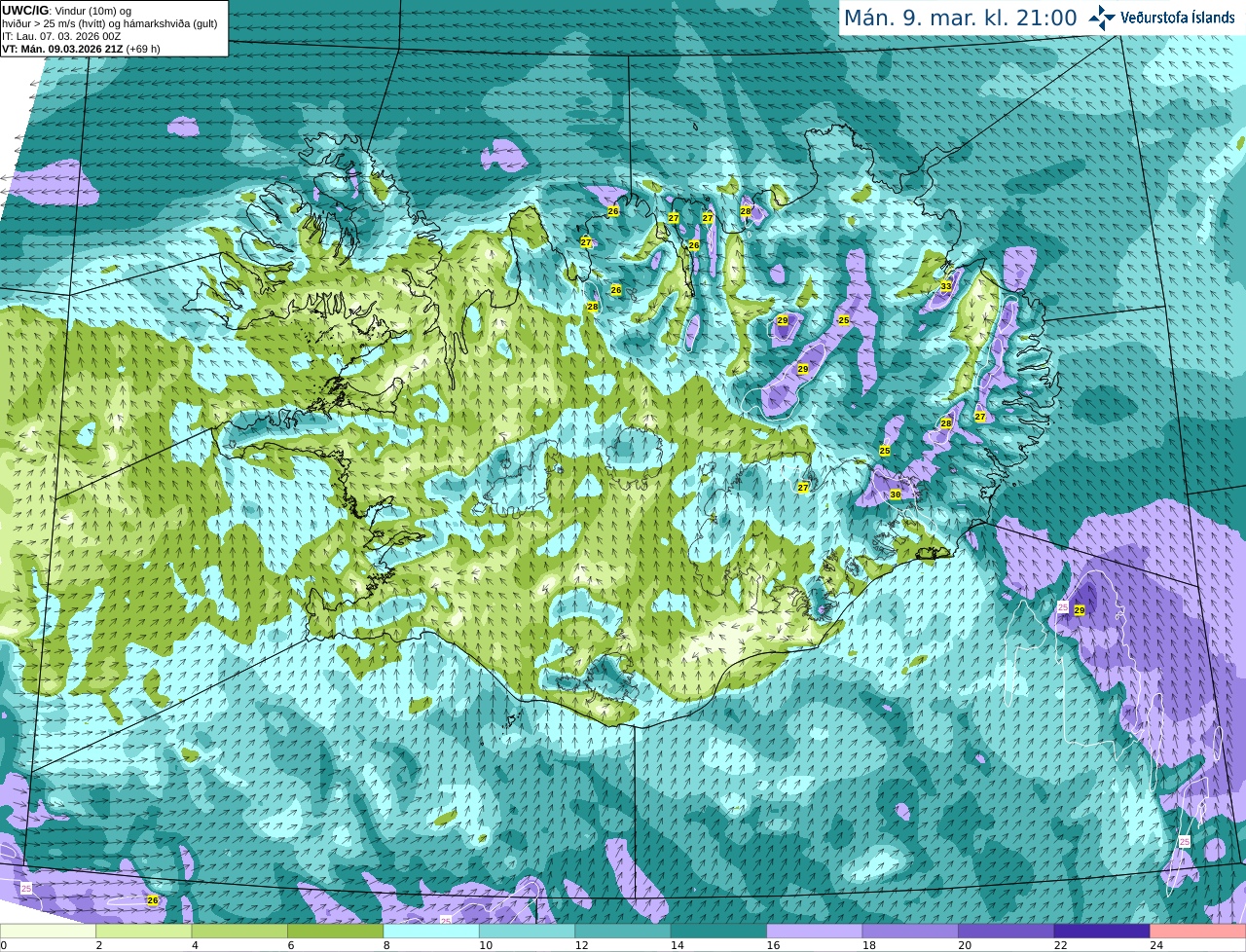The height and width of the screenshot is (952, 1246).
Task: Click the 'UWC/IG: Vindur (10m) og' title line
Action: click(x=67, y=10)
